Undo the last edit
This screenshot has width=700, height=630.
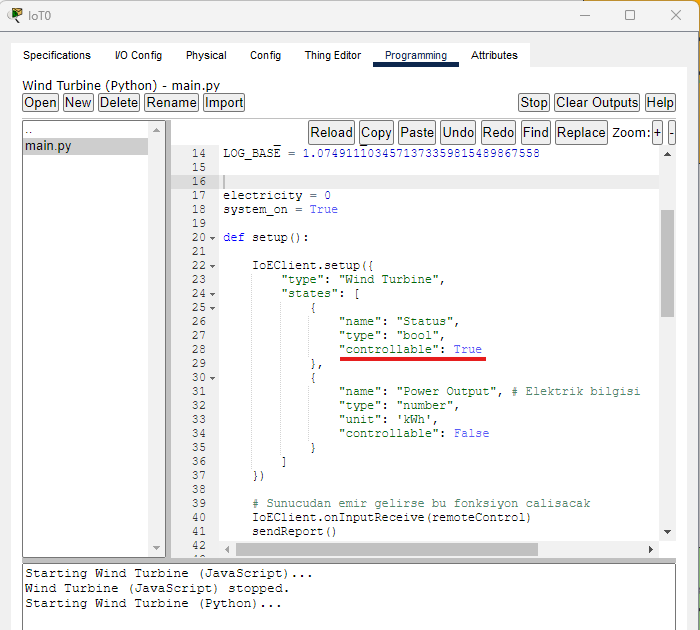click(x=458, y=132)
